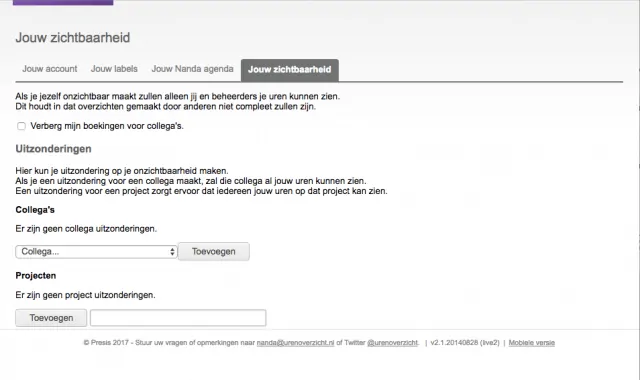This screenshot has width=640, height=380.
Task: Click the Uitzonderingen section heading
Action: [x=53, y=149]
